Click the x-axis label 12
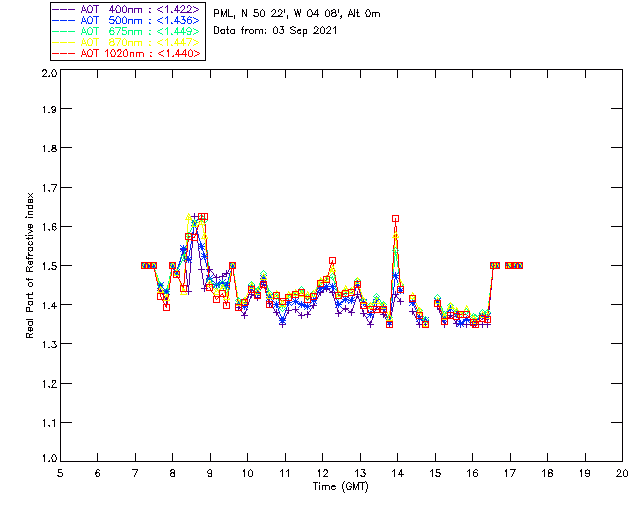This screenshot has height=512, width=640. [x=322, y=473]
